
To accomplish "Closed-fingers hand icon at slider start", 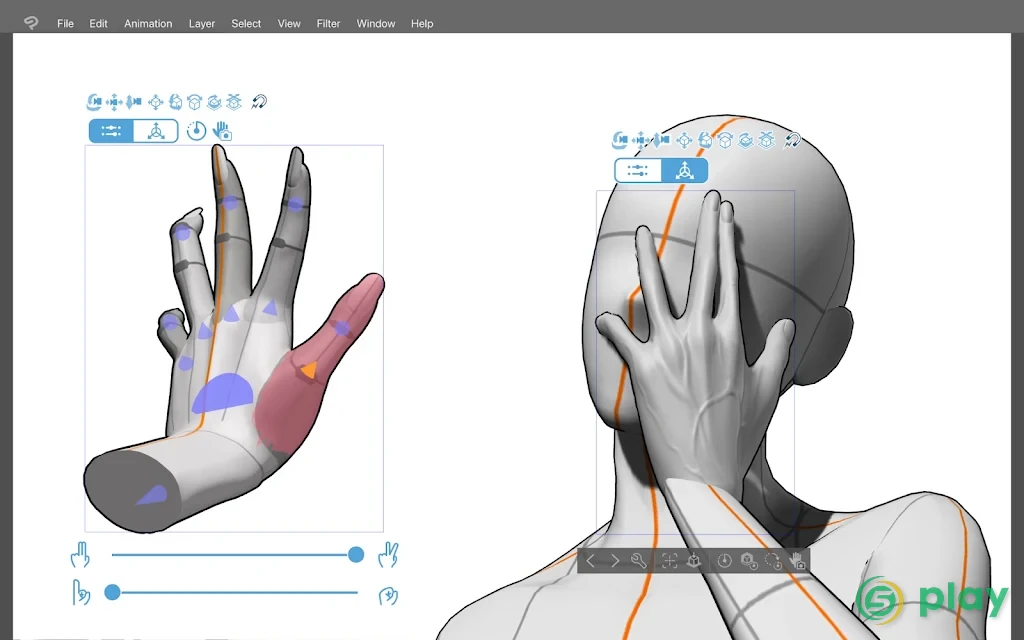I will (x=80, y=555).
